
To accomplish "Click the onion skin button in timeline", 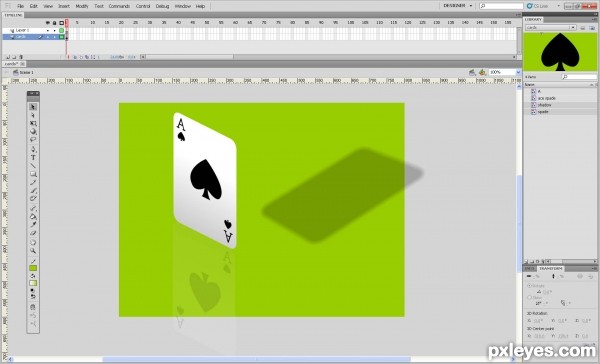I will coord(75,57).
